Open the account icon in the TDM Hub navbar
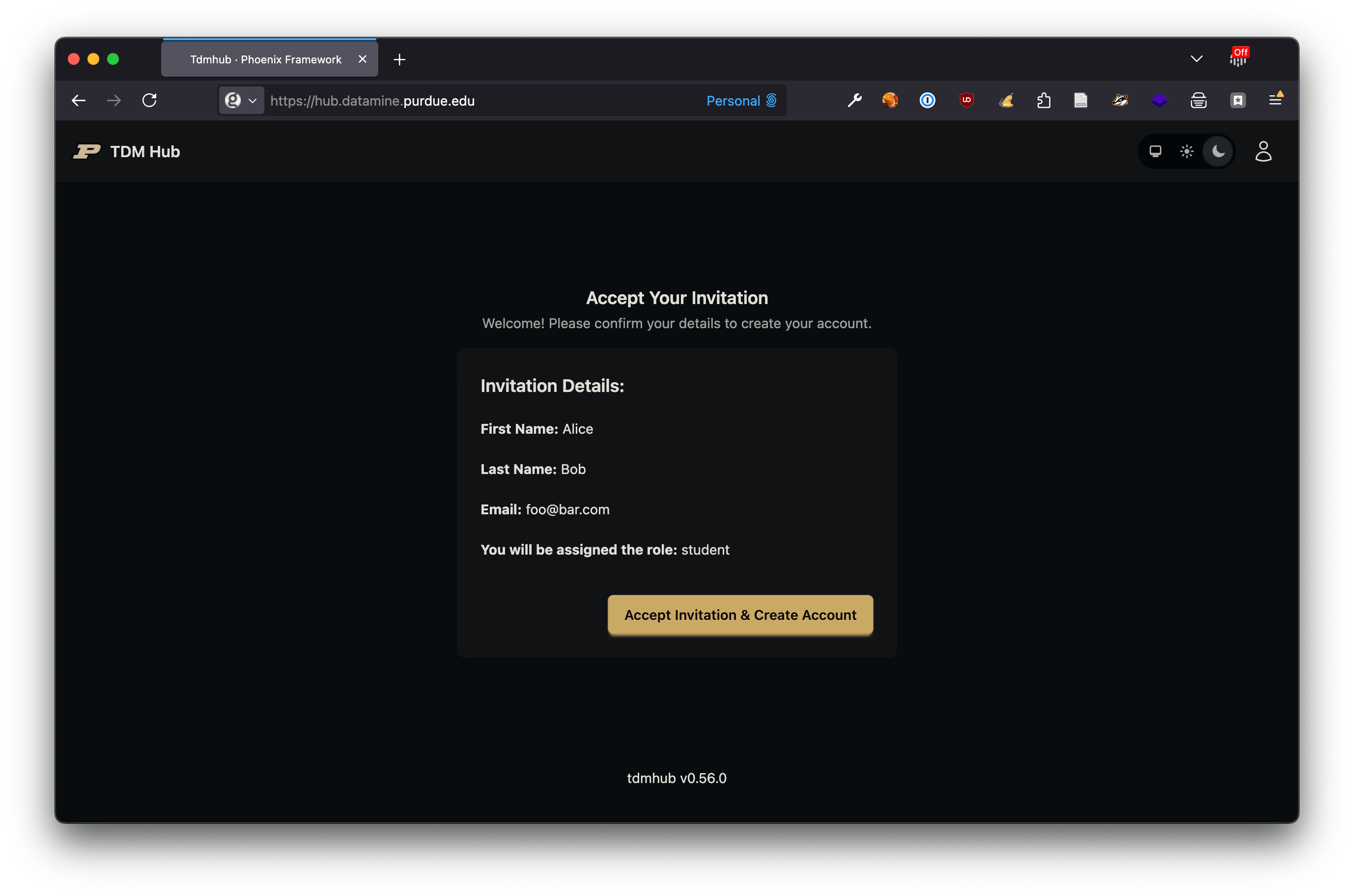Screen dimensions: 1354x896 click(1264, 151)
